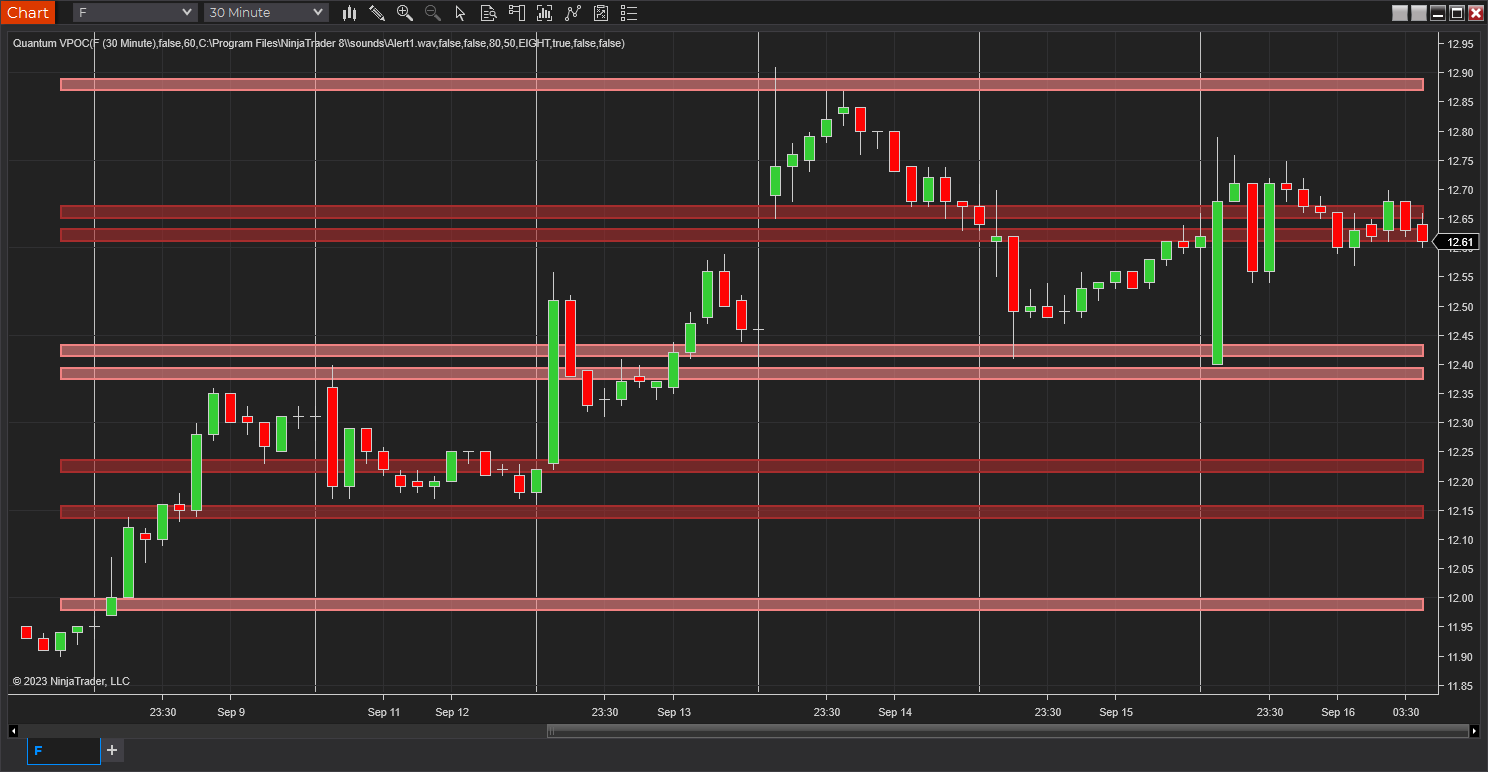Click the Quantum VPOC indicator label

(x=319, y=43)
